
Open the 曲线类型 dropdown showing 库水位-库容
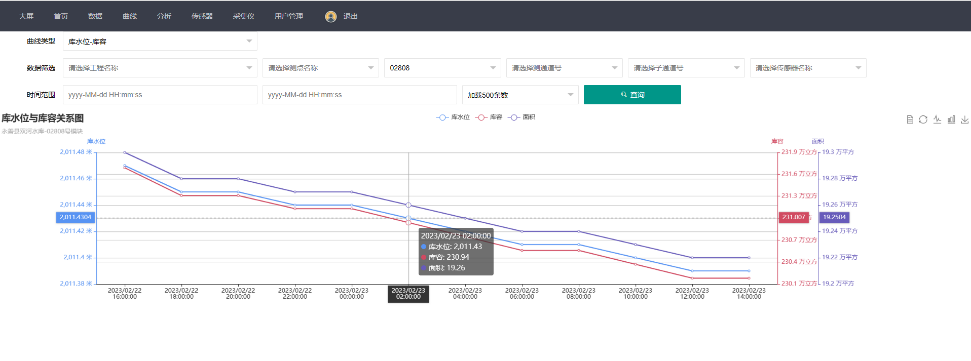pos(160,41)
